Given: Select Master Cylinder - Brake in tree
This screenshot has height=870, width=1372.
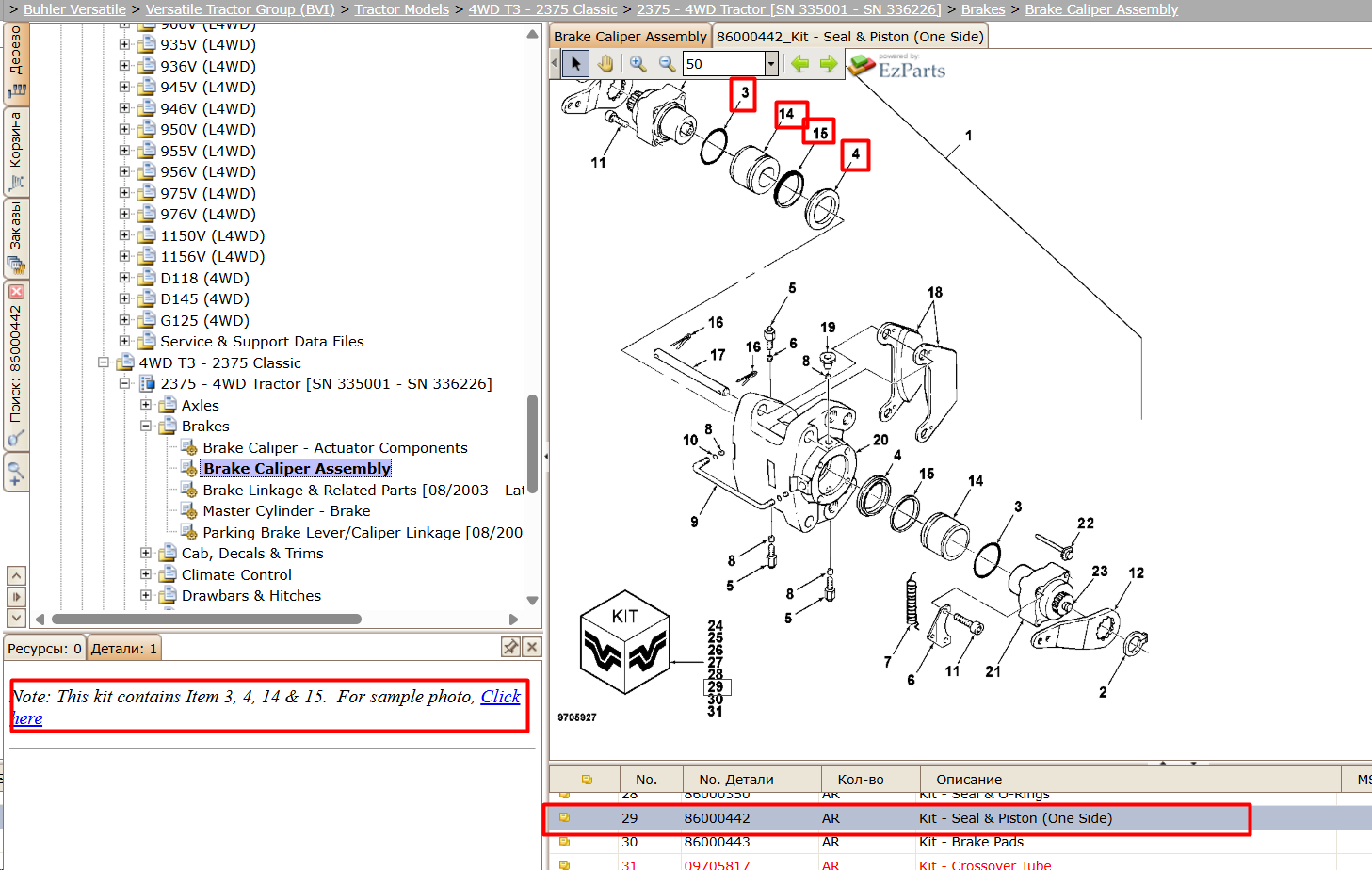Looking at the screenshot, I should click(286, 510).
